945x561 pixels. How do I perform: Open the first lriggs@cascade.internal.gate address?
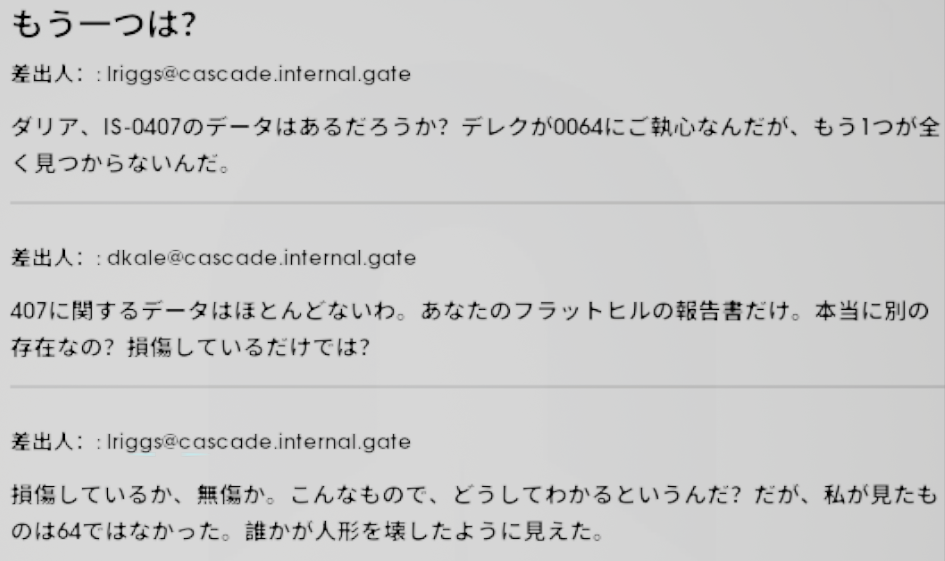click(x=259, y=74)
